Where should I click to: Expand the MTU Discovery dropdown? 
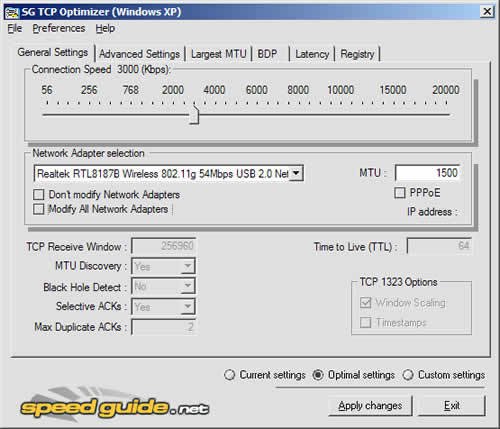188,266
